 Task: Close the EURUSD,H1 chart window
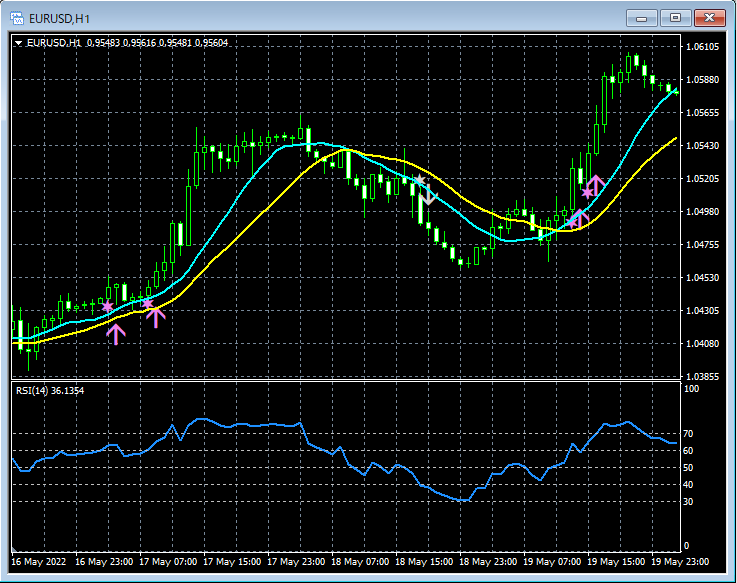coord(710,18)
